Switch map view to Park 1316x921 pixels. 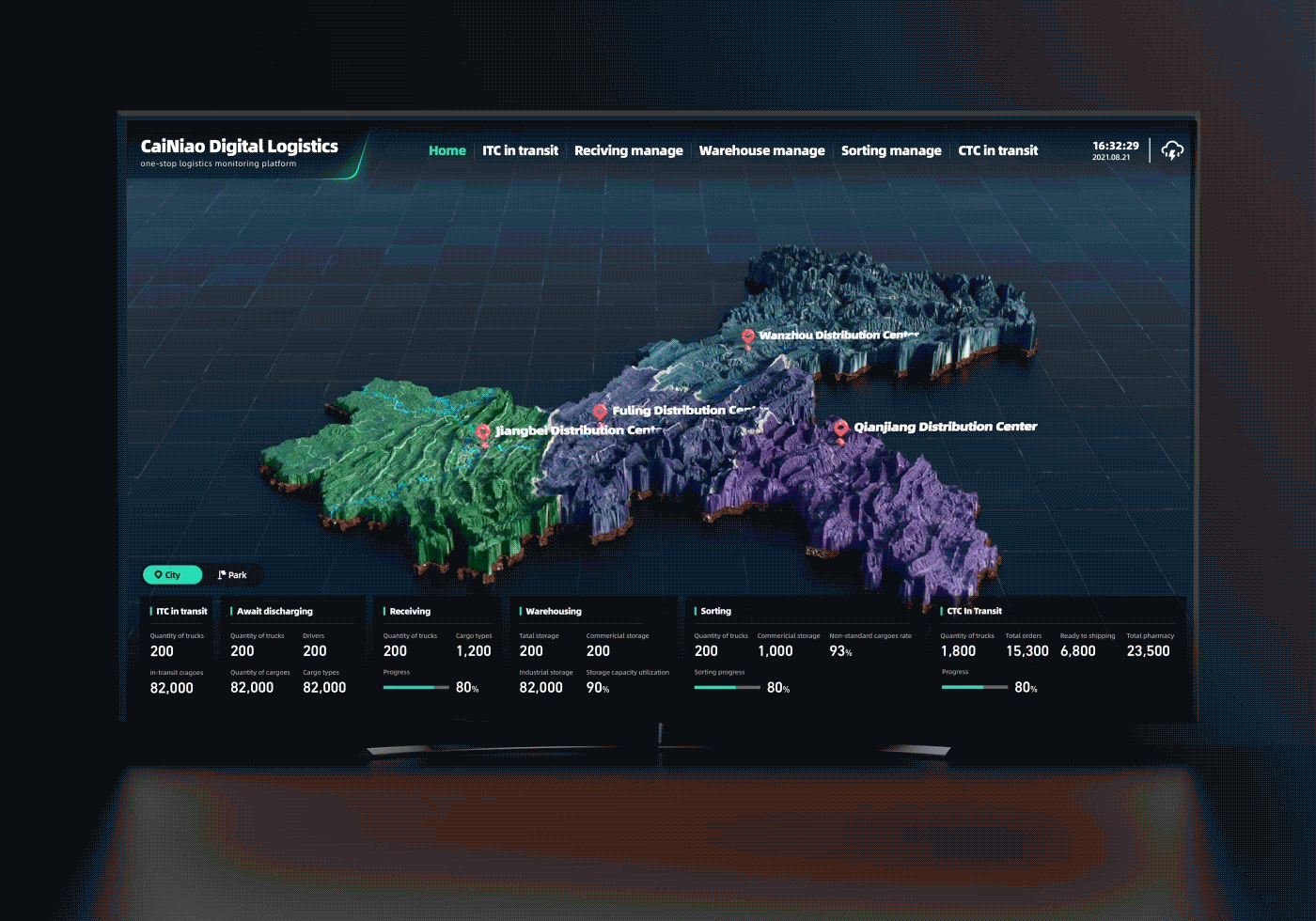click(x=232, y=574)
